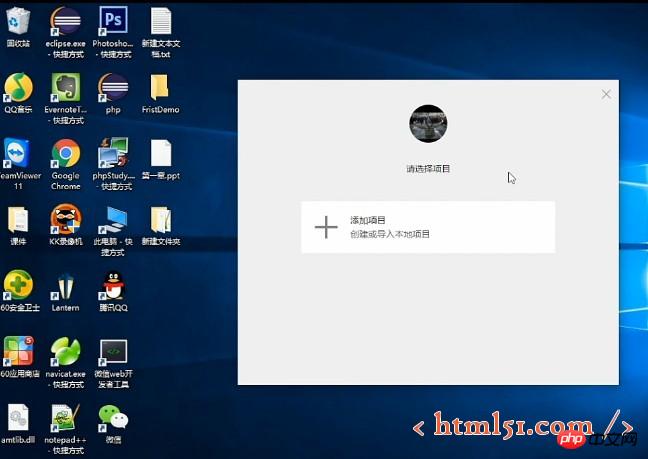Screen dimensions: 648x459
Task: Click the navicat.exe shortcut icon
Action: point(66,352)
